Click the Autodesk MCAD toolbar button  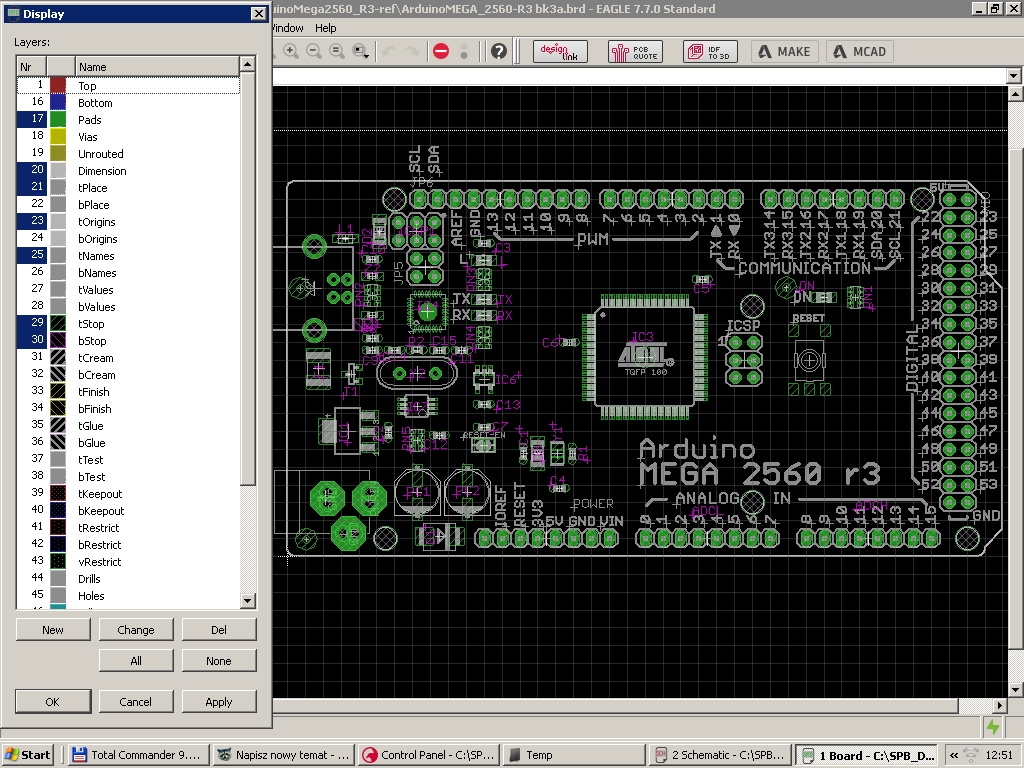(861, 52)
